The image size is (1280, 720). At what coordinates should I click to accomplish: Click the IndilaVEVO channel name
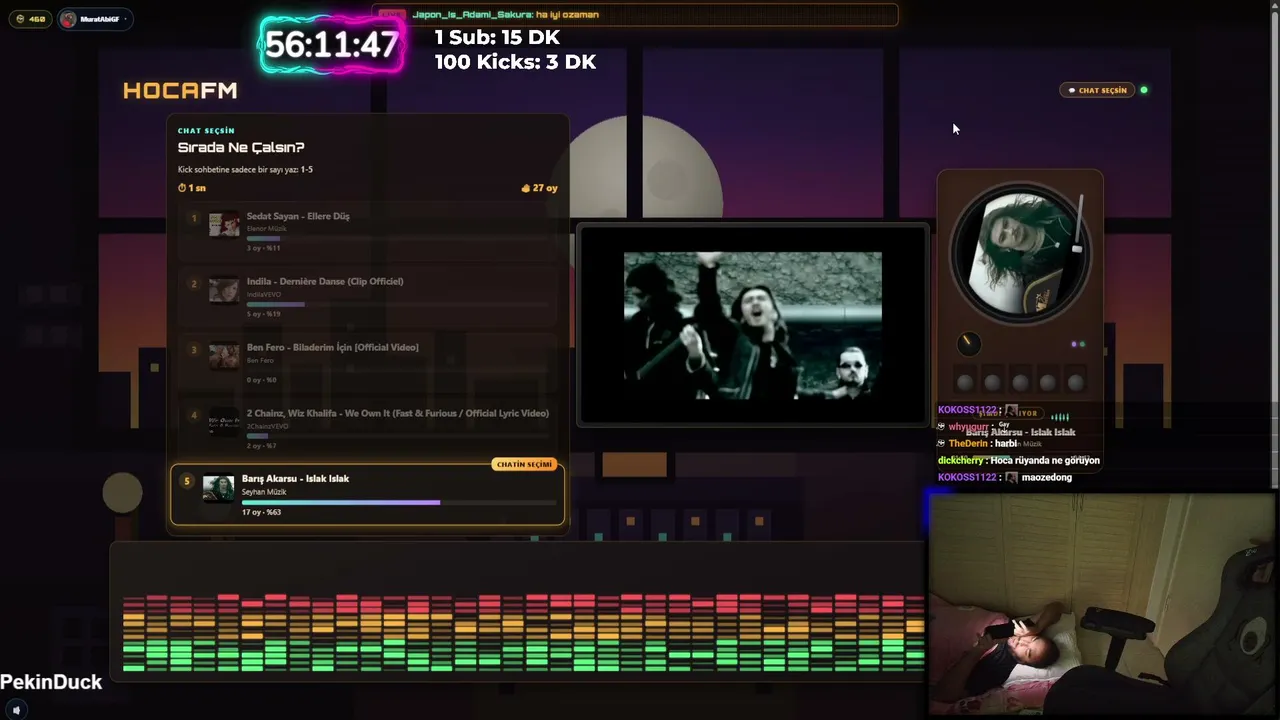[265, 294]
